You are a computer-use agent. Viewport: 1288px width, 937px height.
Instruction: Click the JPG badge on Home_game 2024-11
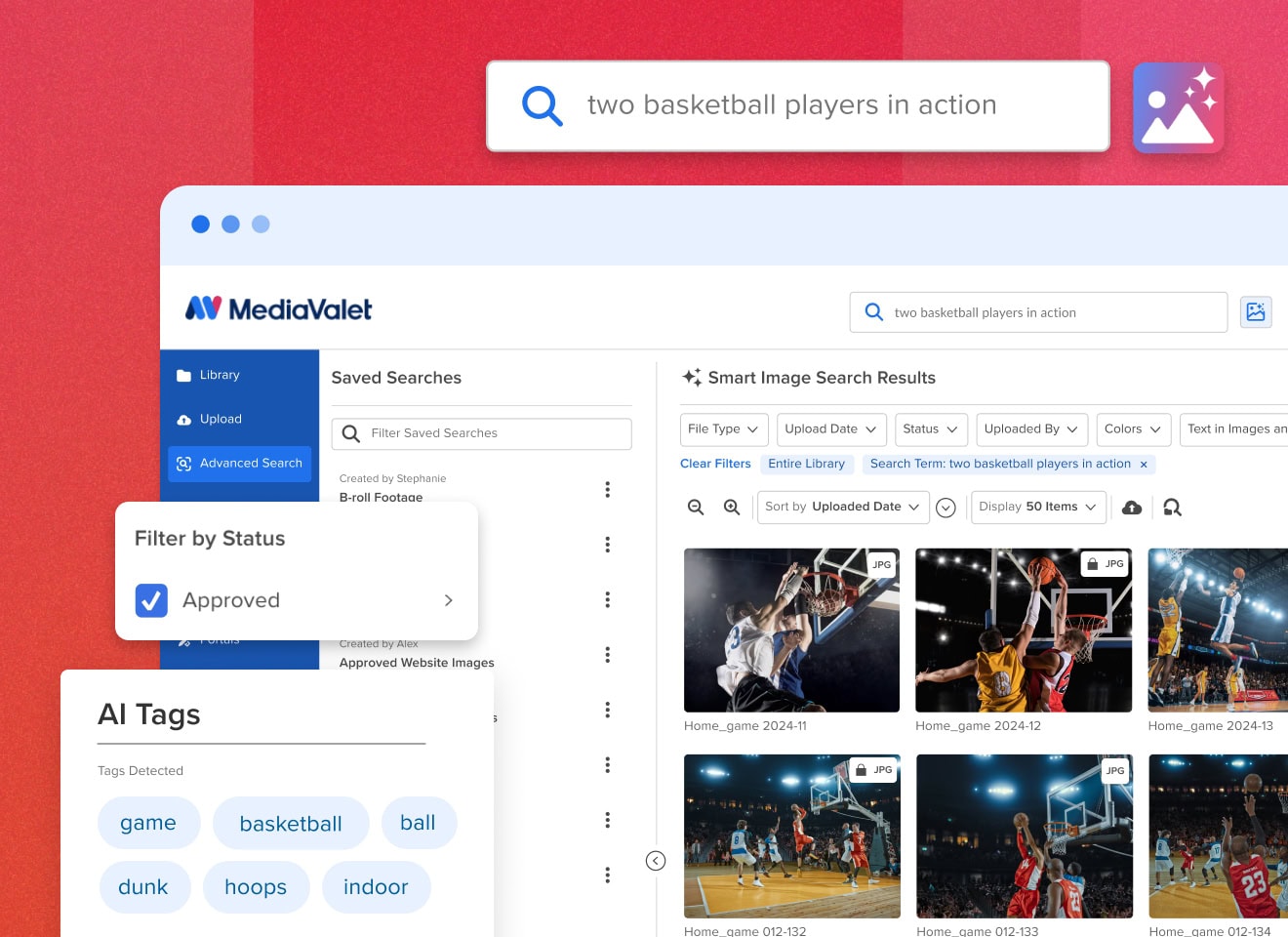tap(881, 565)
